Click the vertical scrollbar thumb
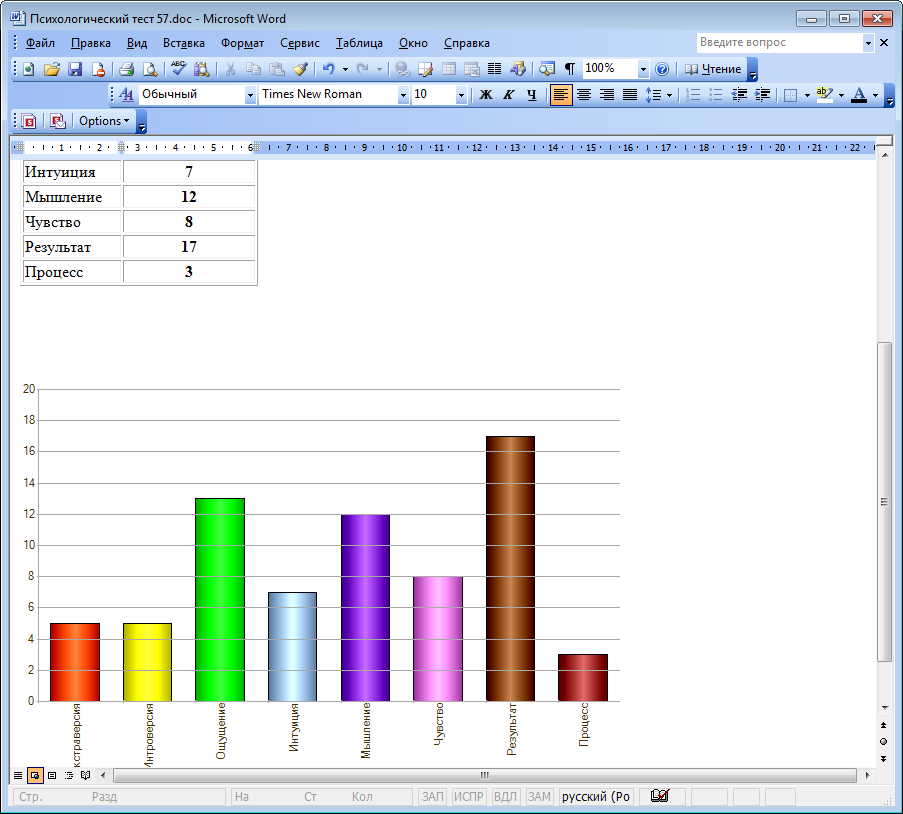 coord(884,502)
